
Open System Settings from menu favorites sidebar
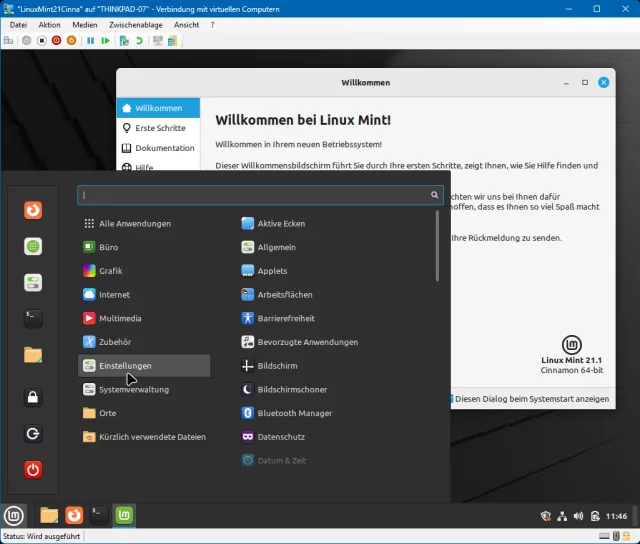click(x=33, y=282)
